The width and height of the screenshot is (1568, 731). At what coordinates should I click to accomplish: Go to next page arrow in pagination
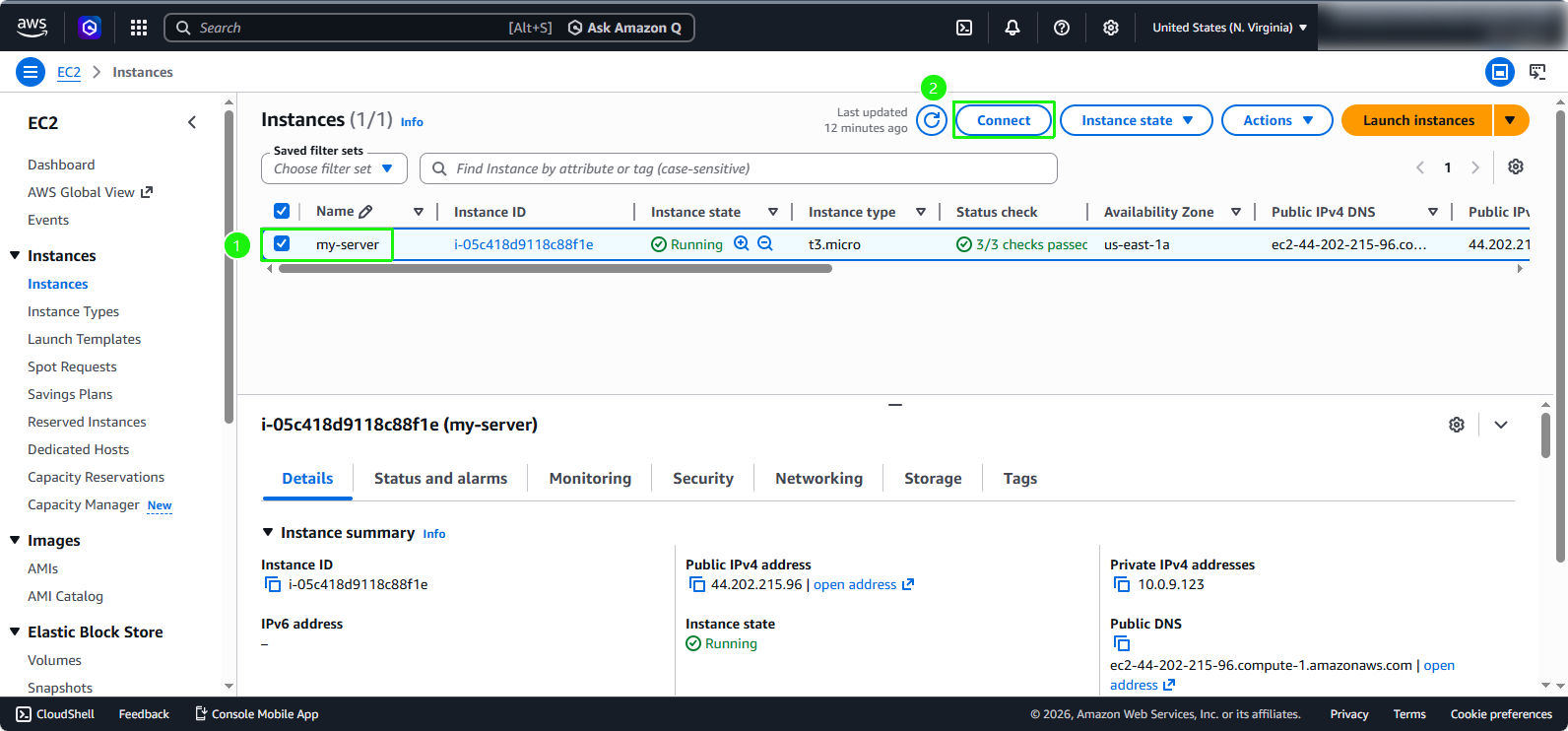click(1475, 167)
